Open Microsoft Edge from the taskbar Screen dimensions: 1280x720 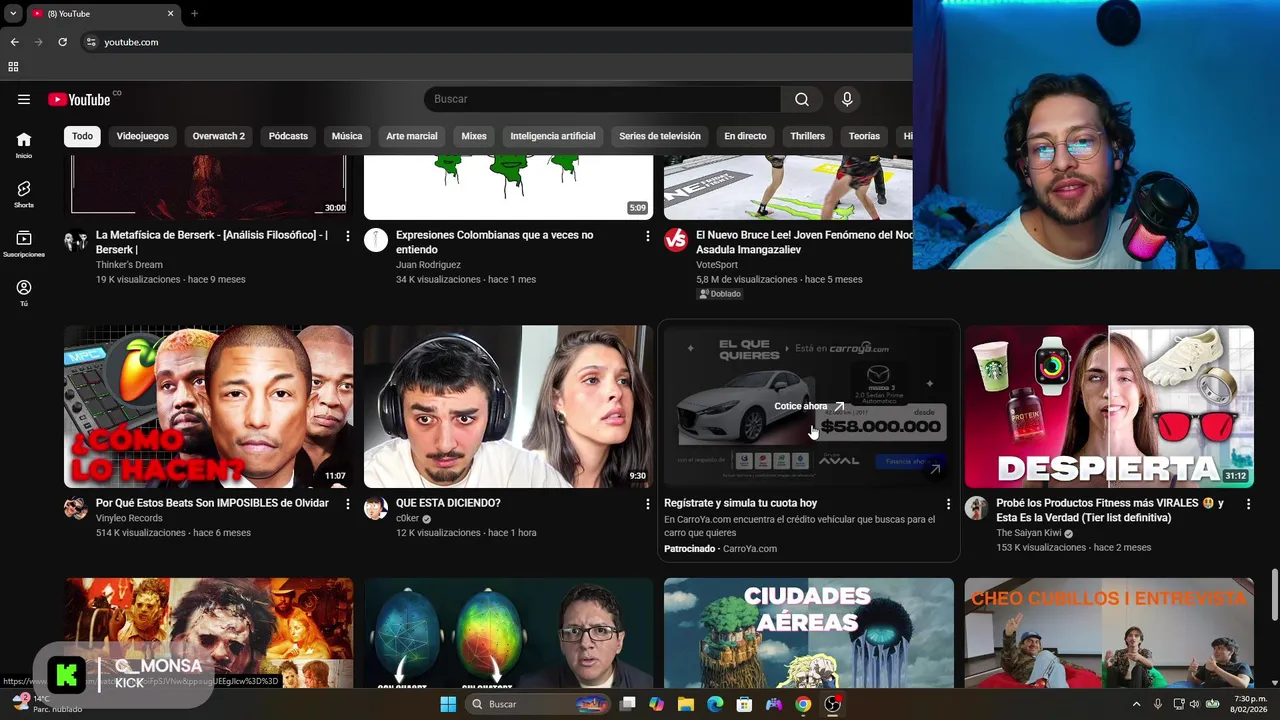tap(715, 704)
